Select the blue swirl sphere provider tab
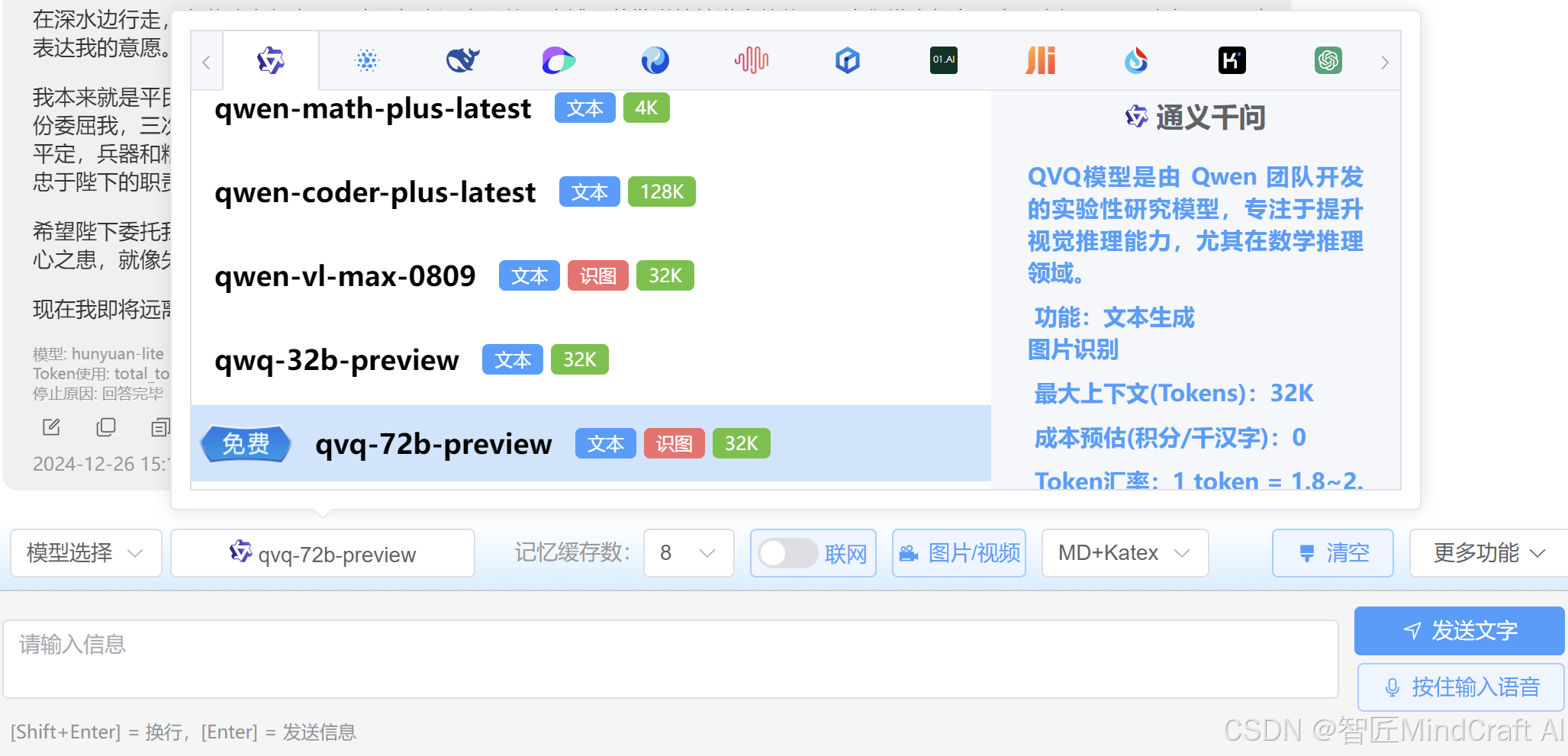This screenshot has height=756, width=1568. coord(655,60)
